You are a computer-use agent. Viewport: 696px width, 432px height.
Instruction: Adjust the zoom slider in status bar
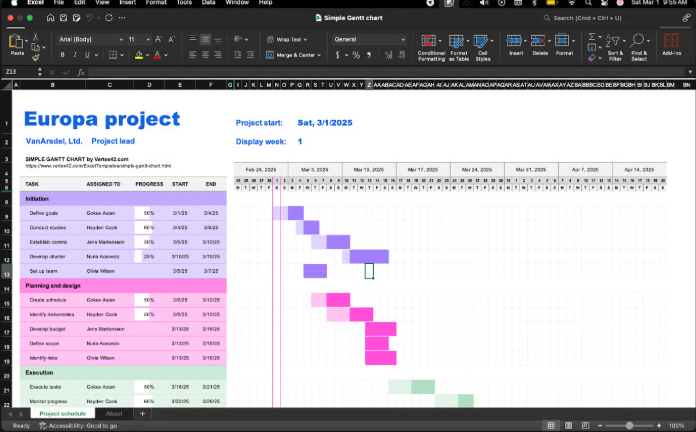point(630,425)
